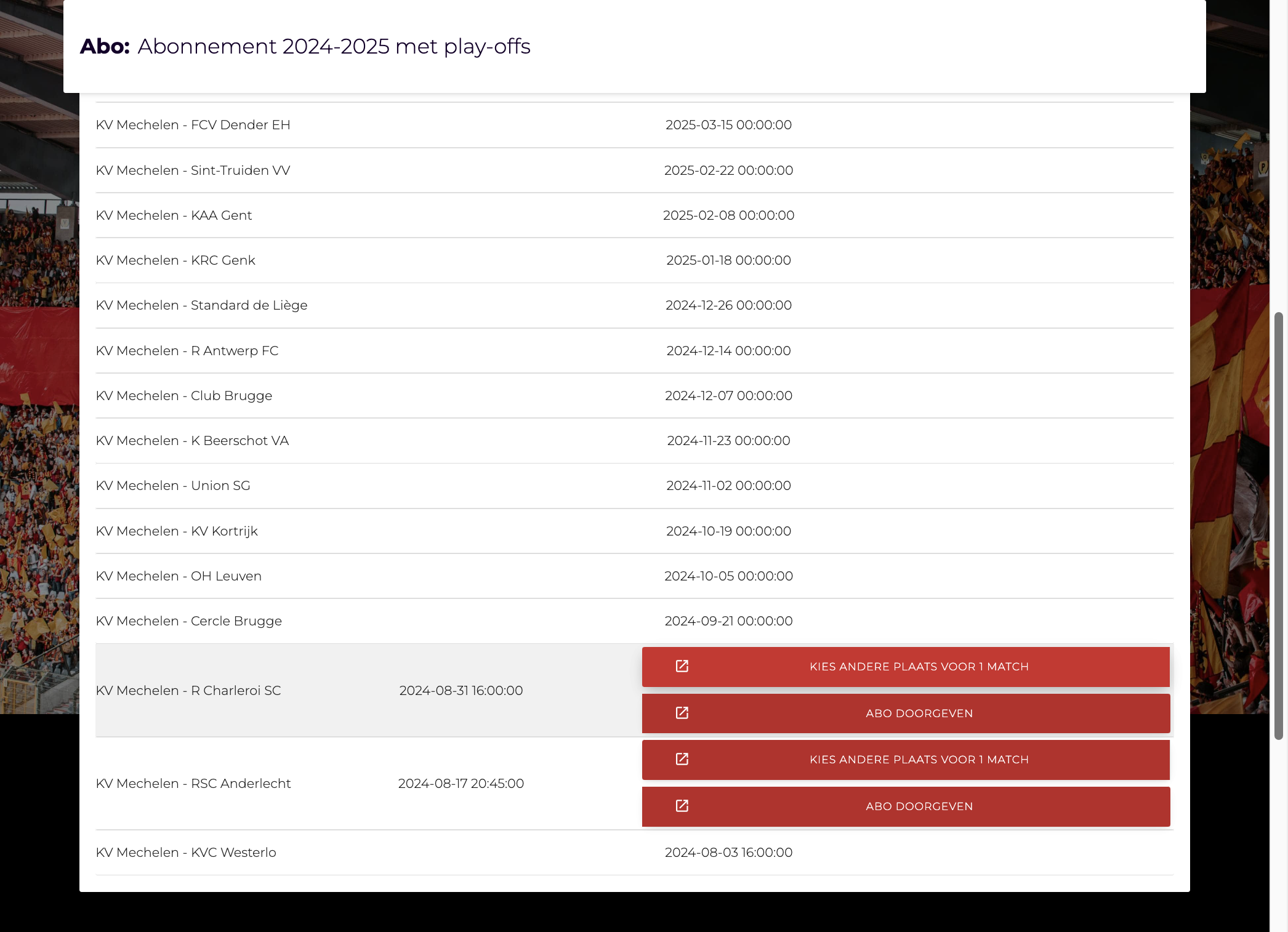Click the external-link icon in the Charleroi 'Abo doorgeven' button
Screen dimensions: 1288x932
point(682,713)
